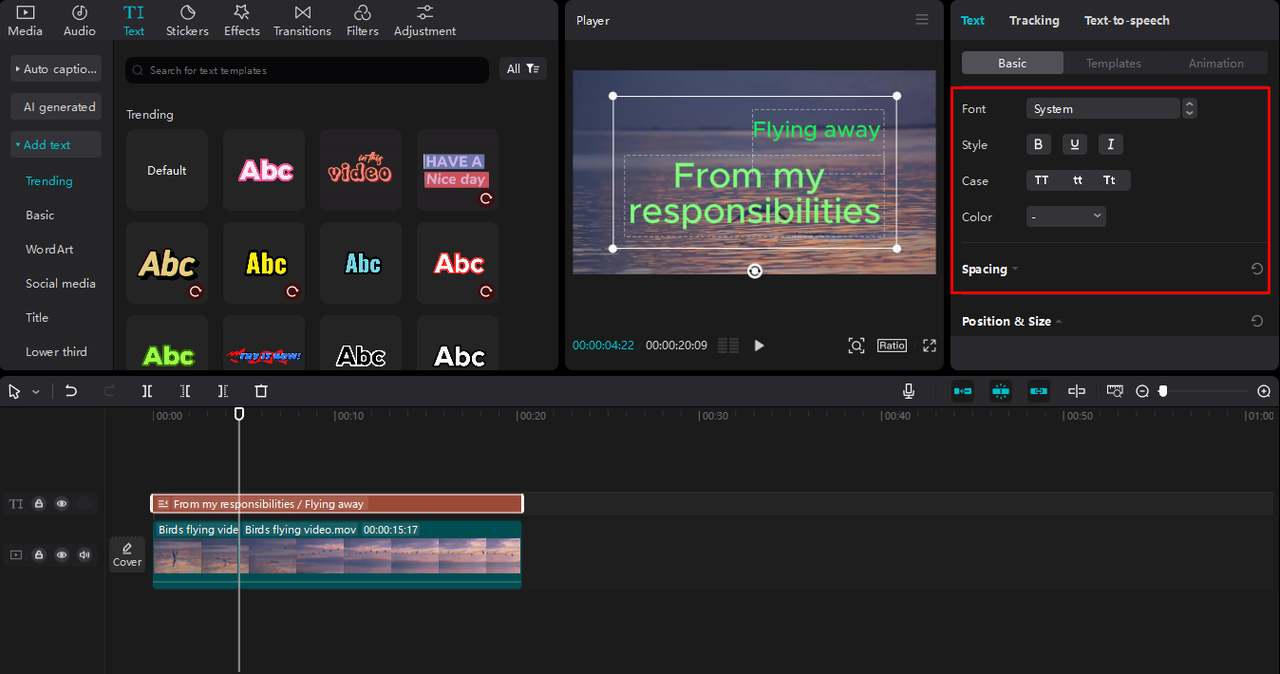Hide the text track with eye icon
1280x674 pixels.
point(62,504)
